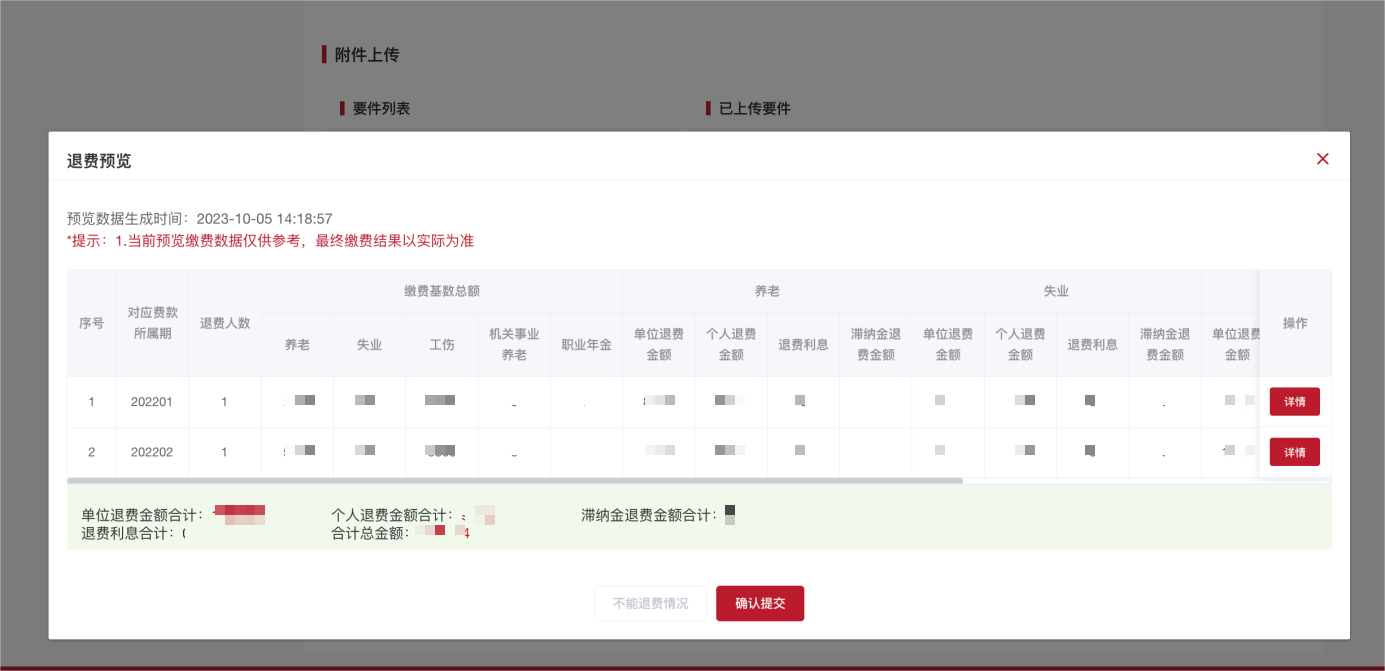Click the 操作 column header

click(1295, 323)
